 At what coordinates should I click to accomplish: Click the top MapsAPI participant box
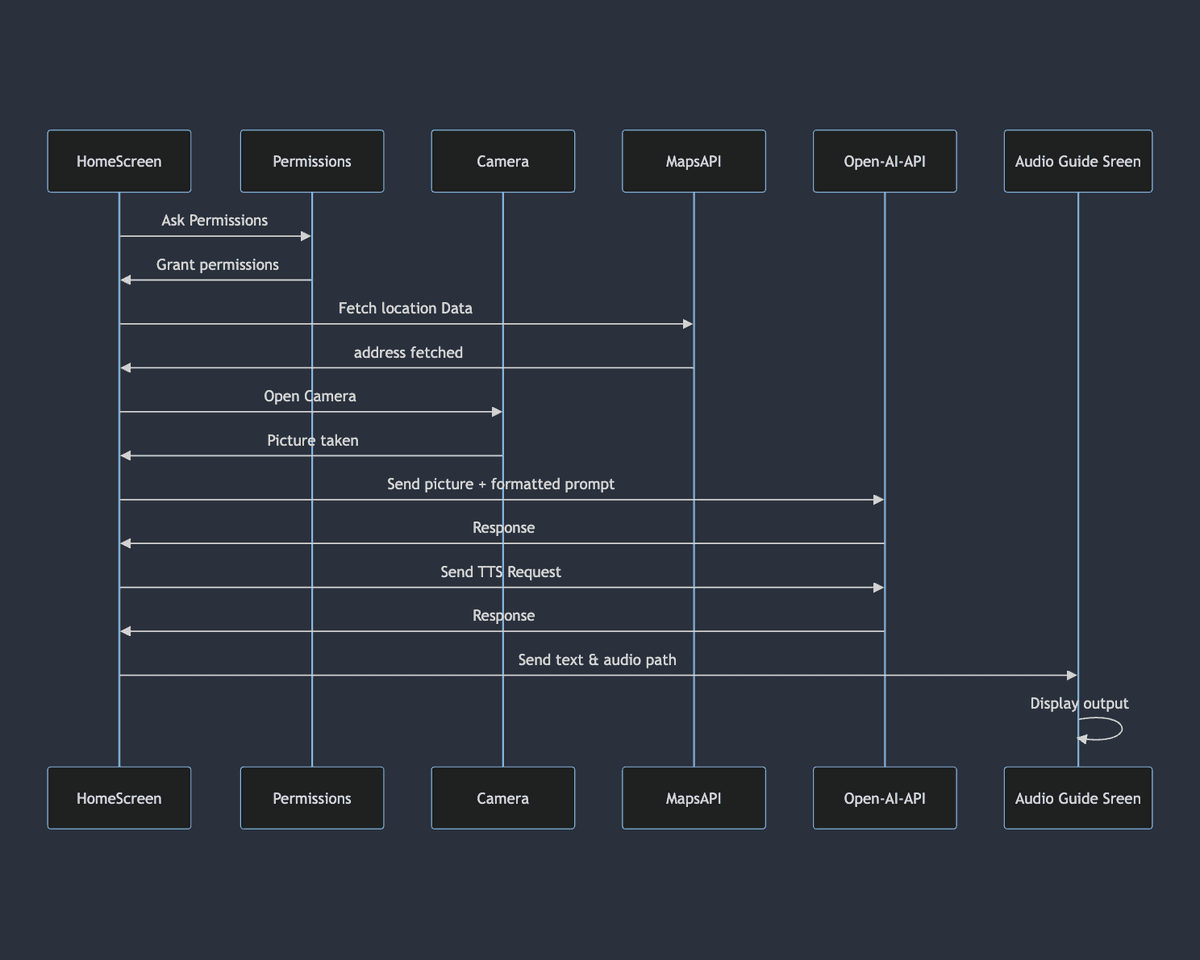coord(694,161)
